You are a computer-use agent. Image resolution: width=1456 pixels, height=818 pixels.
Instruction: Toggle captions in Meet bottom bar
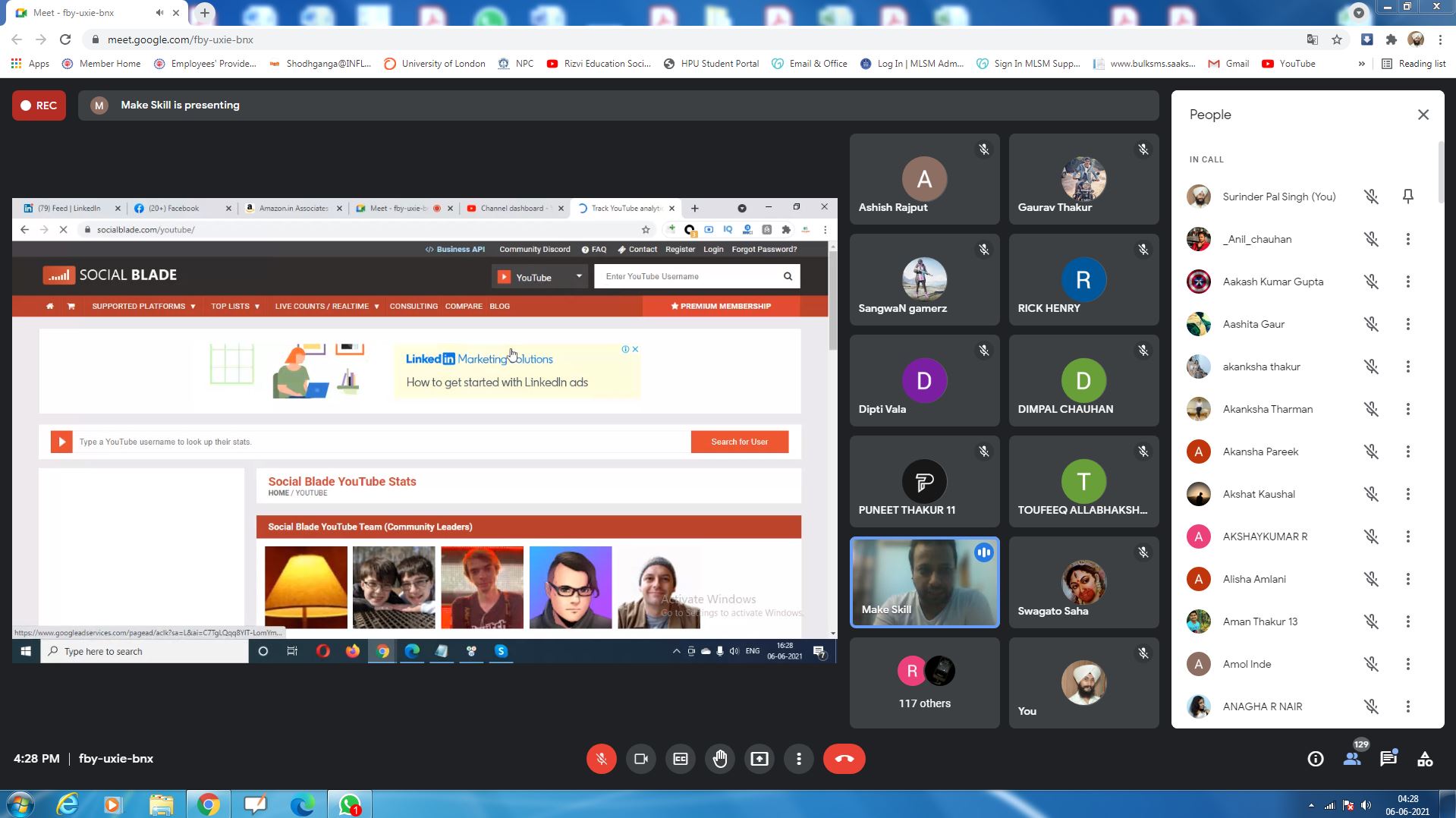point(680,759)
